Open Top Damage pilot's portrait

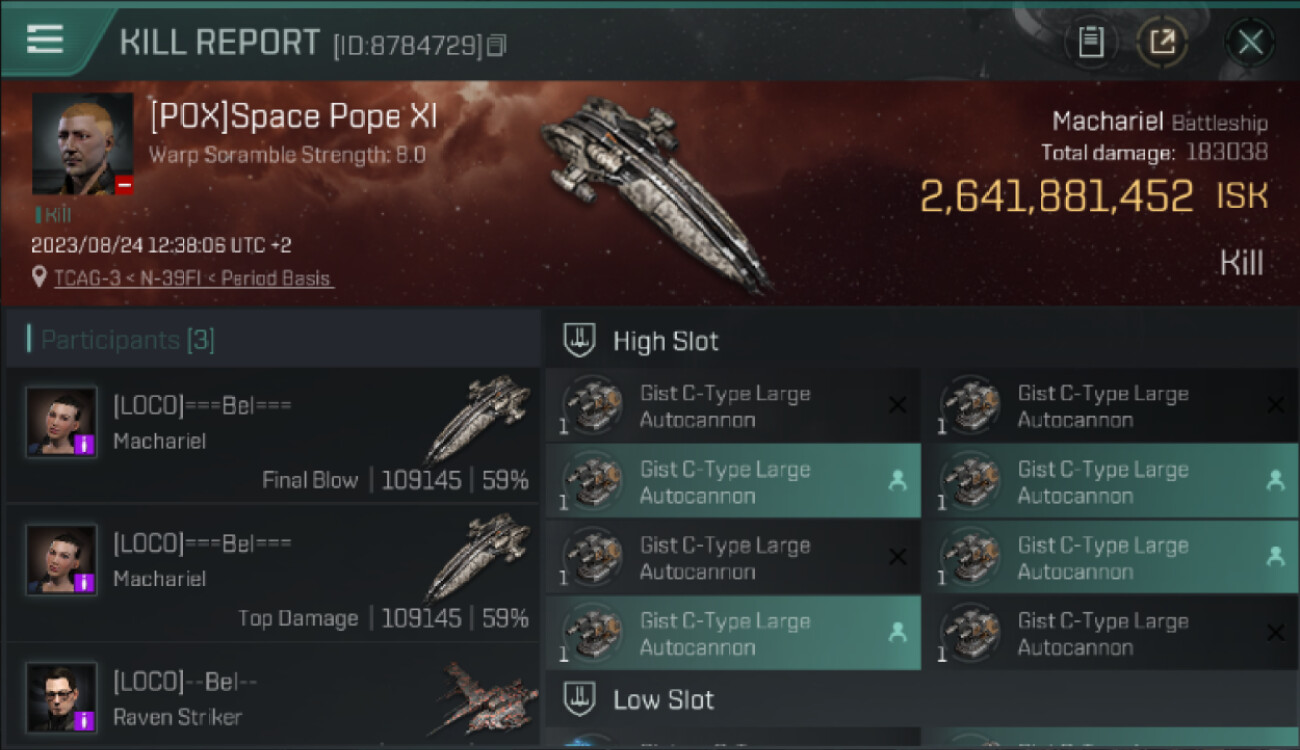point(61,560)
